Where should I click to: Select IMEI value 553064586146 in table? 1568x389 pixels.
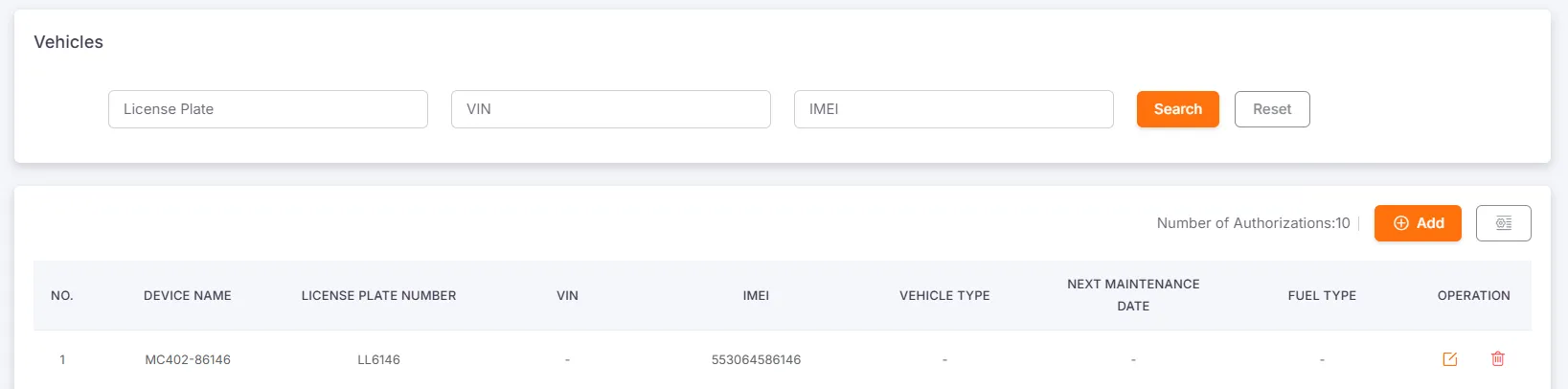756,360
